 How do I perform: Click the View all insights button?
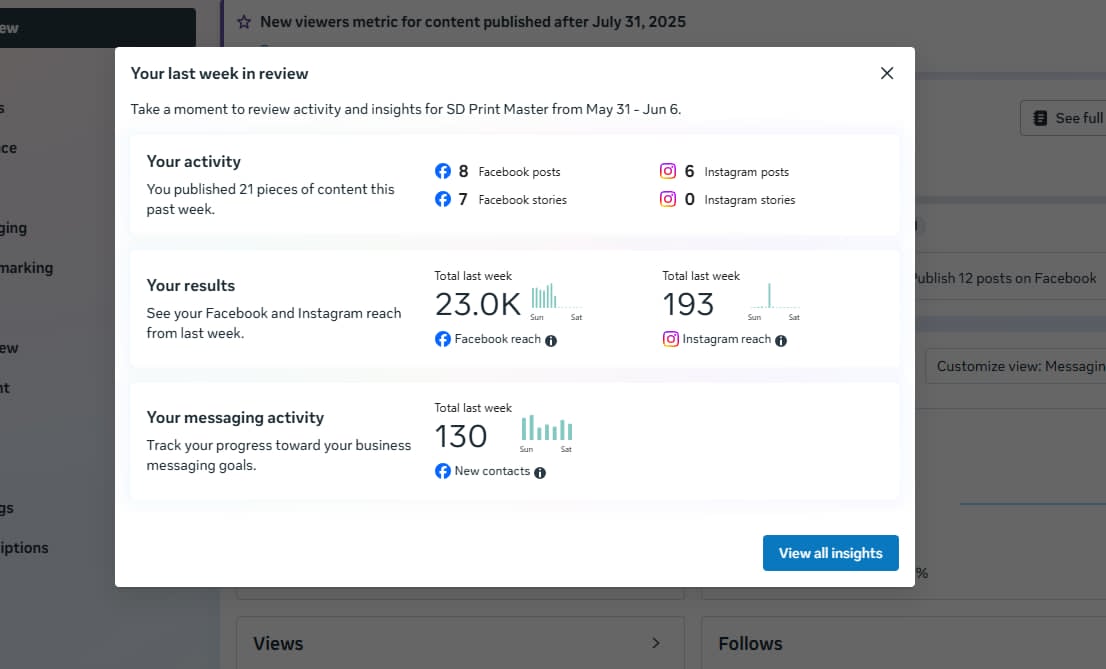(830, 553)
